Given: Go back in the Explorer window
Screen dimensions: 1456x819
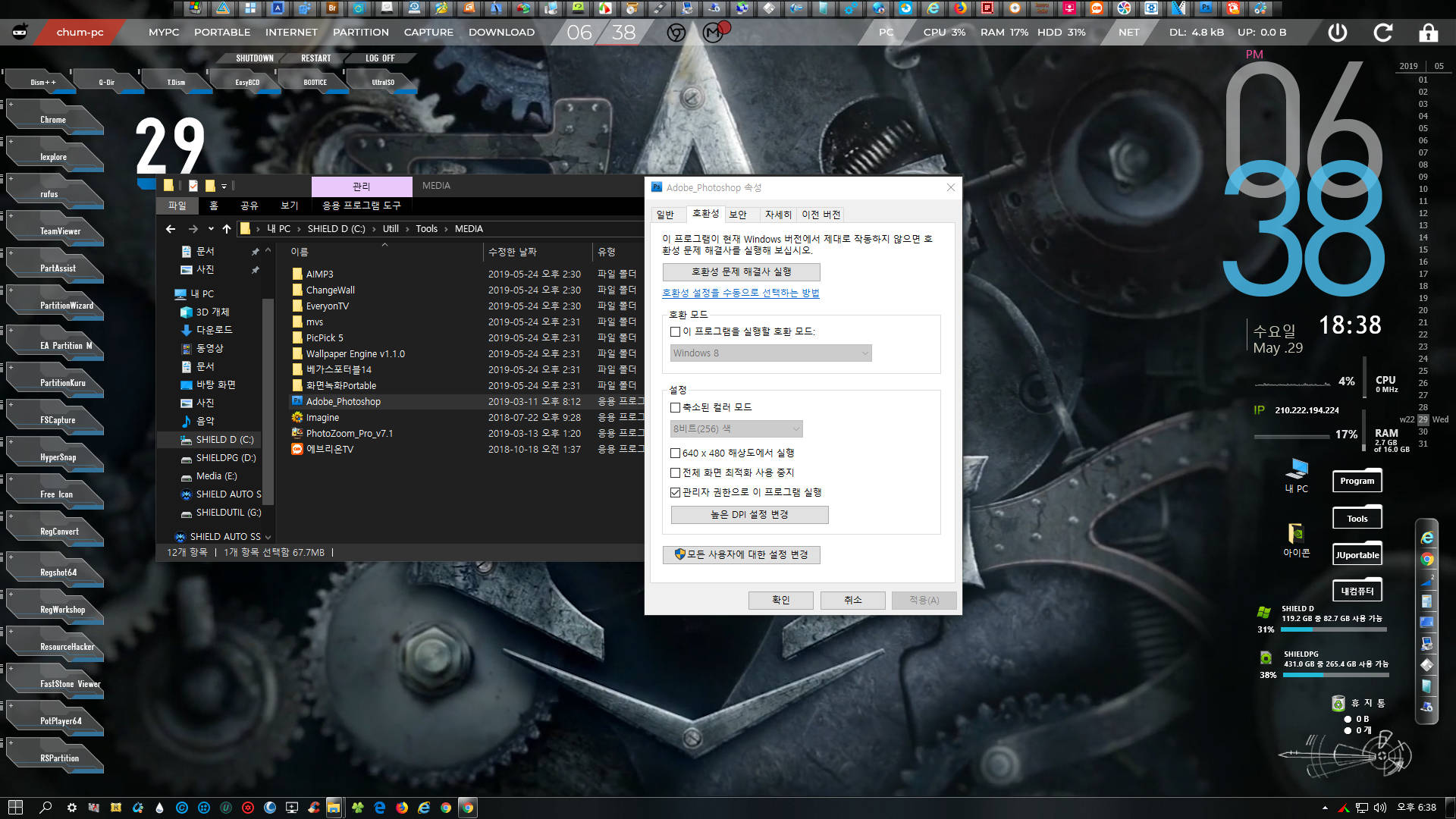Looking at the screenshot, I should coord(171,229).
